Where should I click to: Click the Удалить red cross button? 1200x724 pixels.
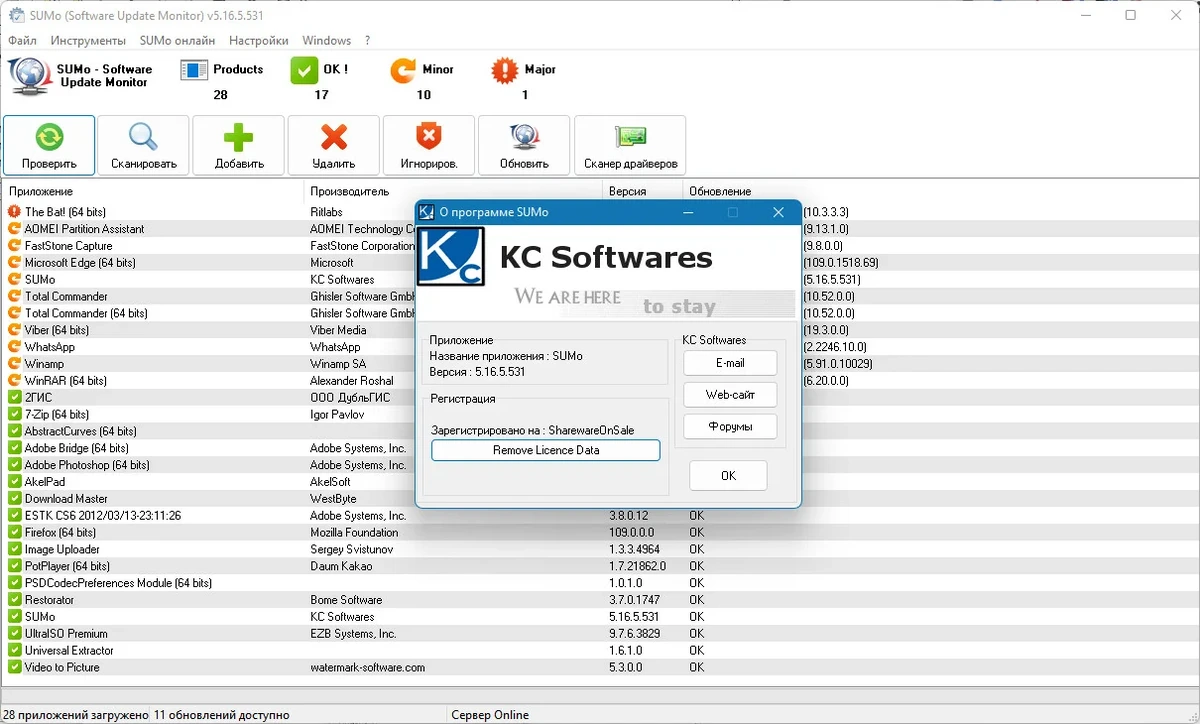click(x=334, y=146)
